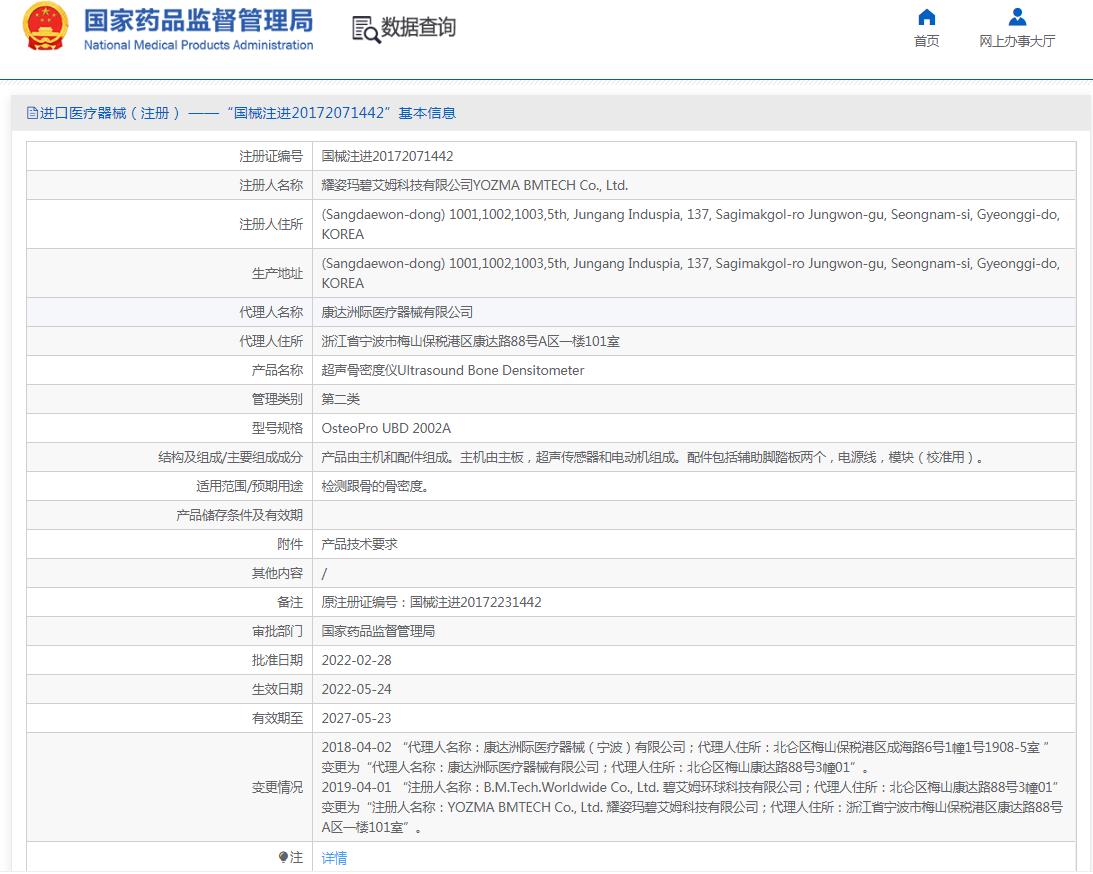This screenshot has width=1093, height=874.
Task: Select effective date 2022-05-24
Action: click(356, 689)
